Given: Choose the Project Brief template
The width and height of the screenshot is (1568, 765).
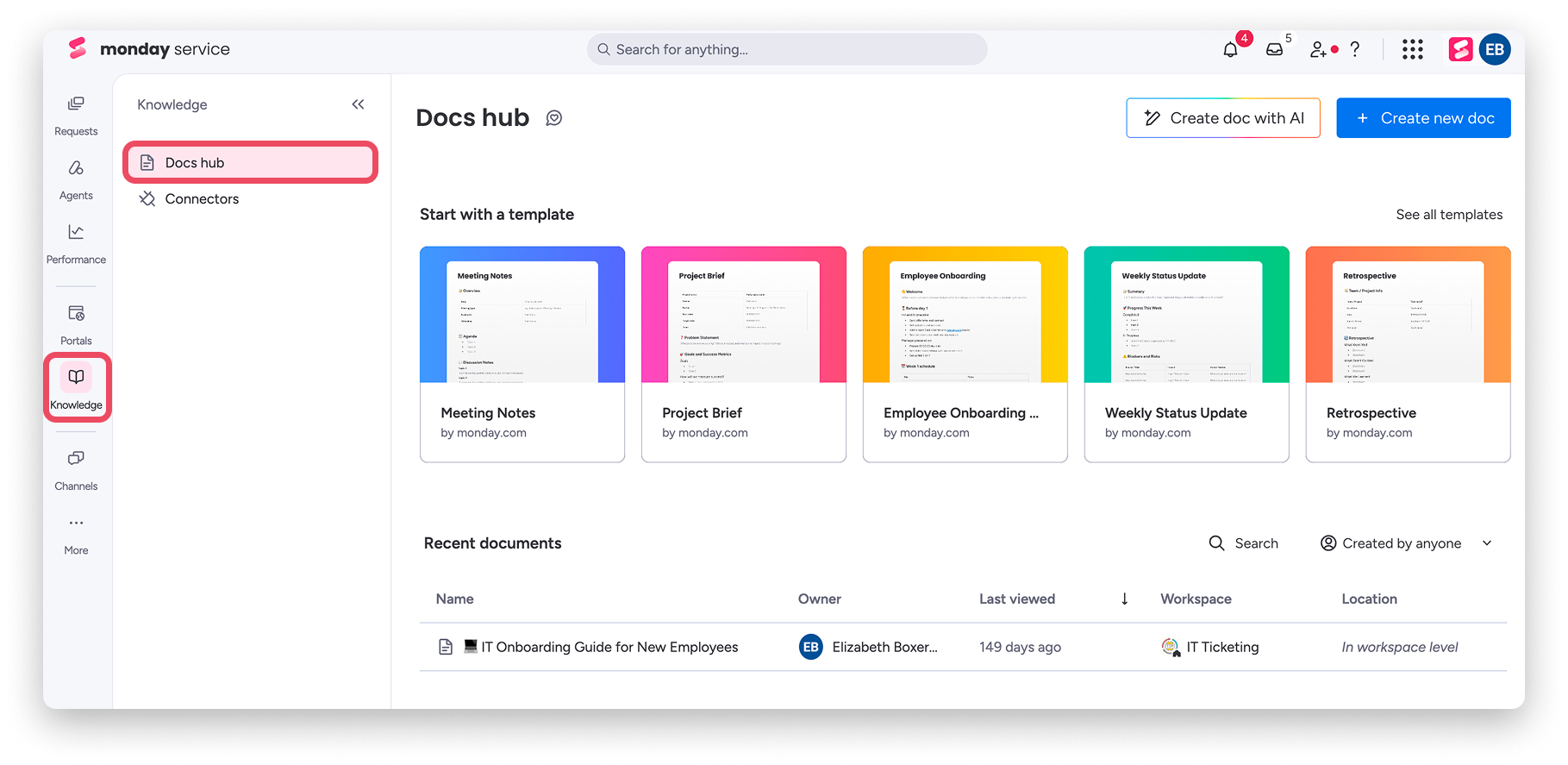Looking at the screenshot, I should (x=744, y=354).
